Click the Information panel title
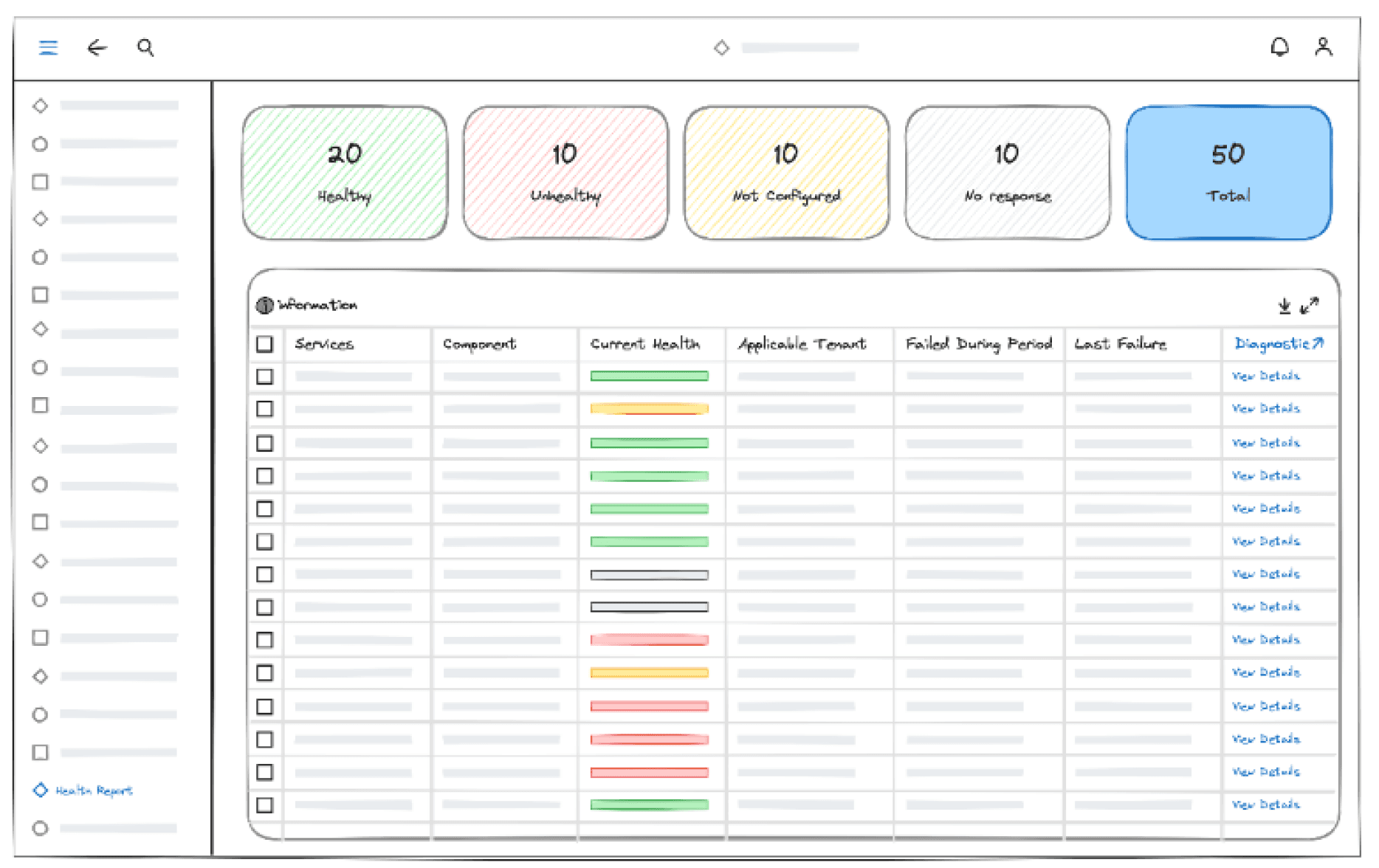Screen dimensions: 1379x868 317,305
